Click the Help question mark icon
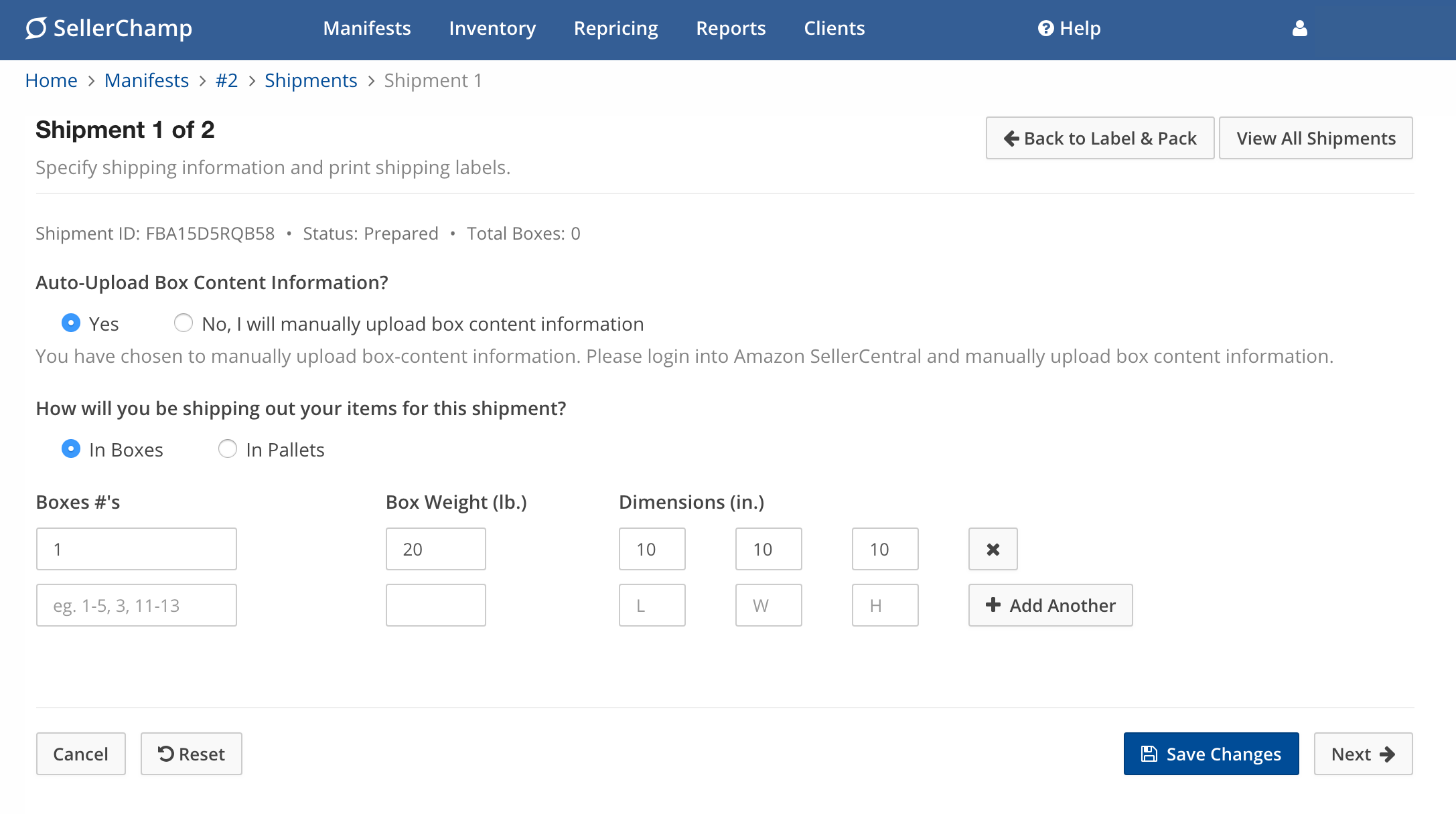The image size is (1456, 814). pyautogui.click(x=1045, y=28)
